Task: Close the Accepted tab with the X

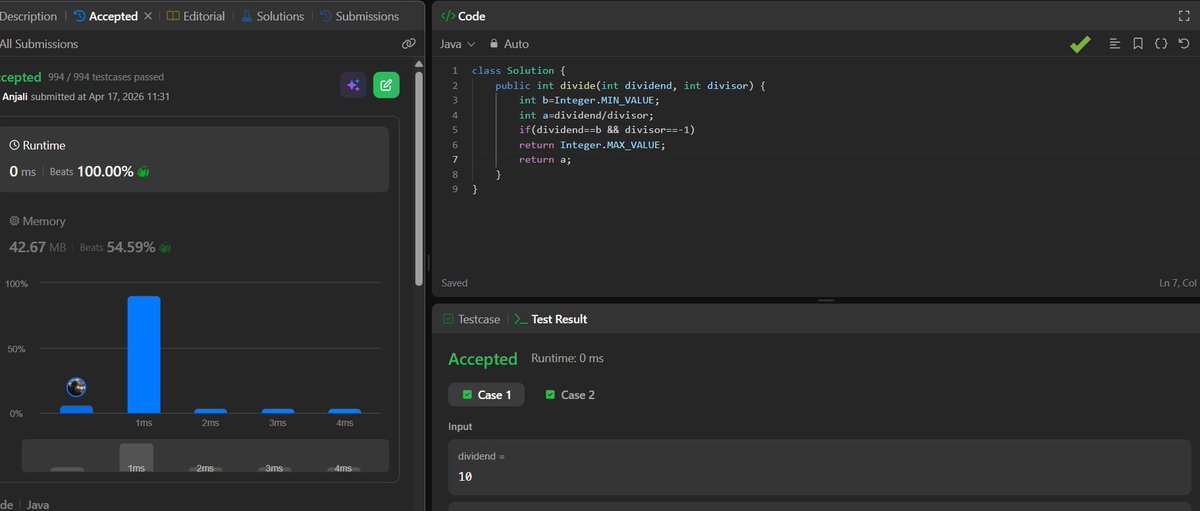Action: pyautogui.click(x=148, y=16)
